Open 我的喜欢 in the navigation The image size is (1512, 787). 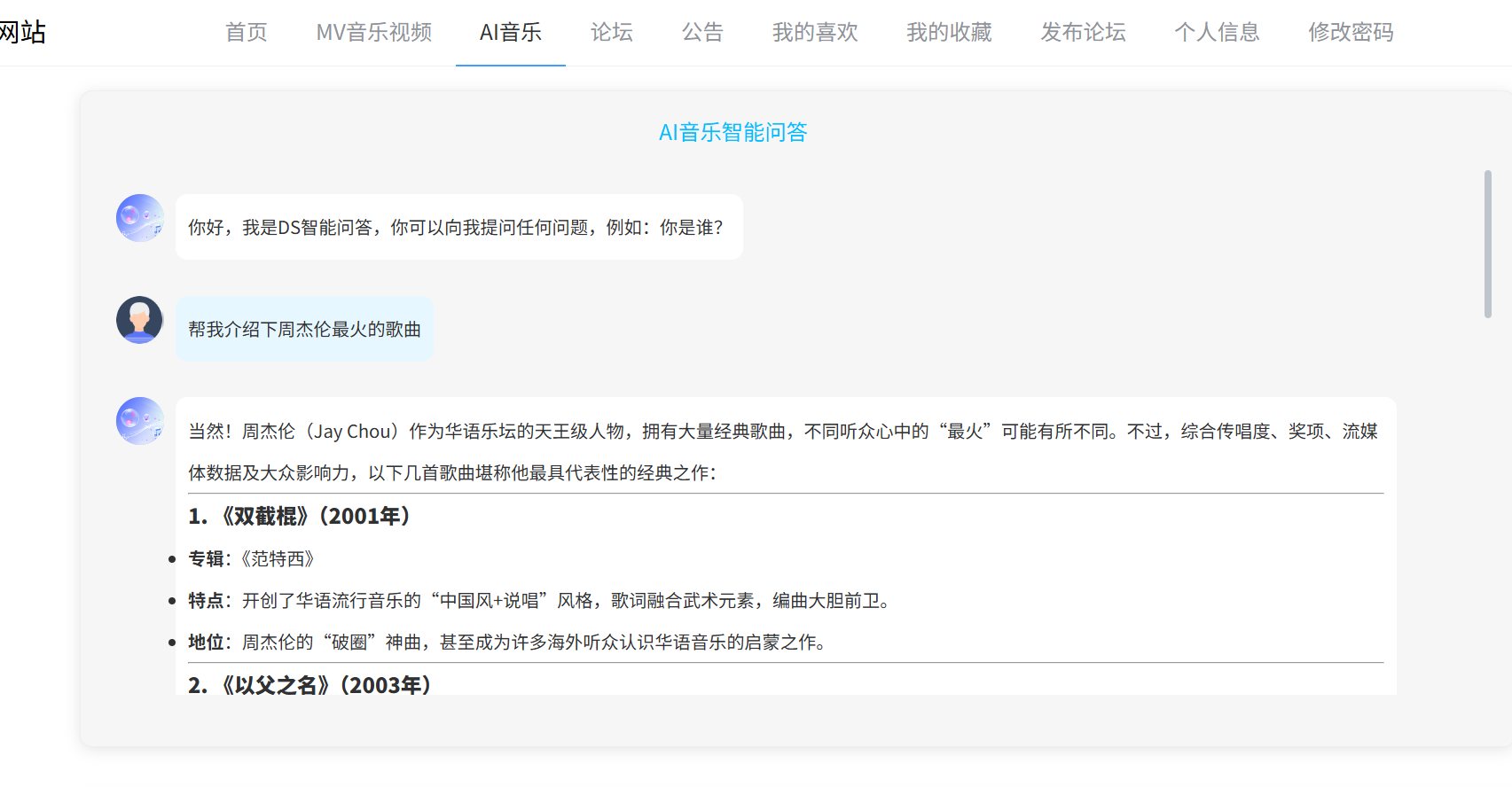[816, 33]
